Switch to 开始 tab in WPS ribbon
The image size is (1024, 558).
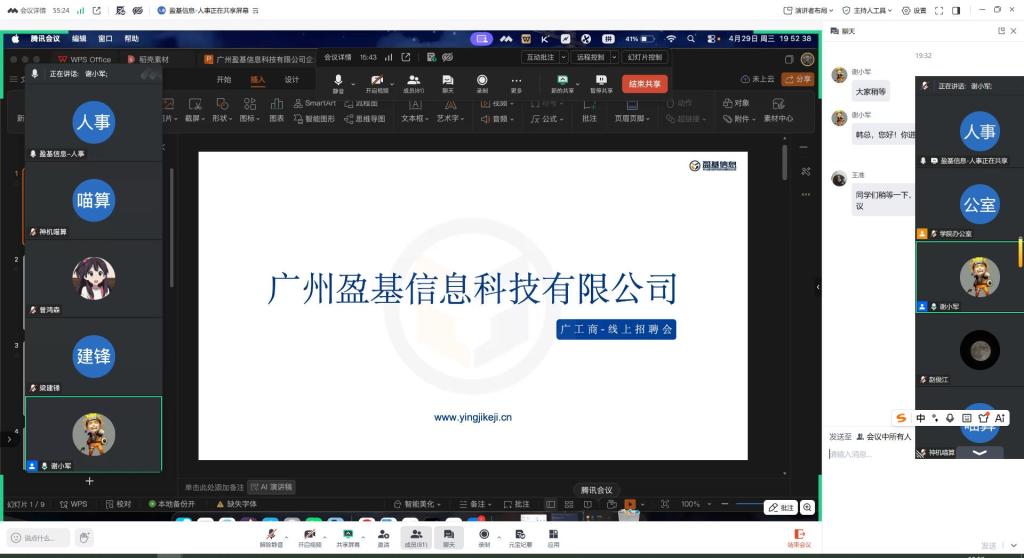click(x=224, y=80)
